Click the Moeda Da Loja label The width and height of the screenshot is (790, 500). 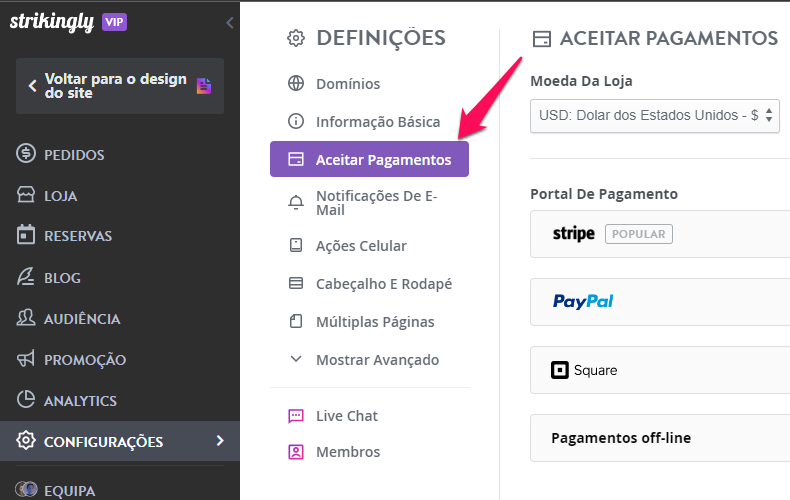[x=581, y=81]
